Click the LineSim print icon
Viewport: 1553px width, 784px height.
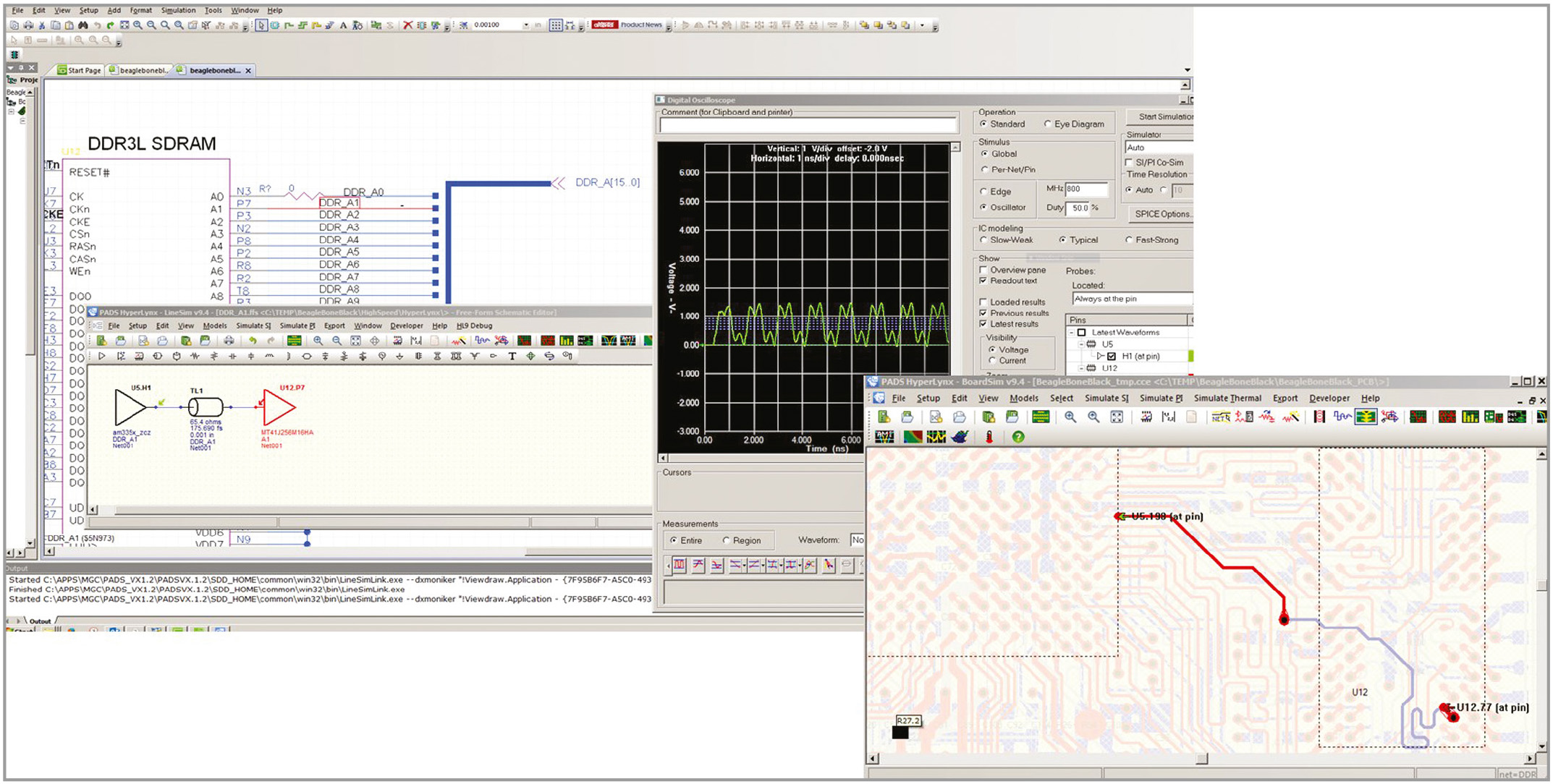click(x=229, y=341)
